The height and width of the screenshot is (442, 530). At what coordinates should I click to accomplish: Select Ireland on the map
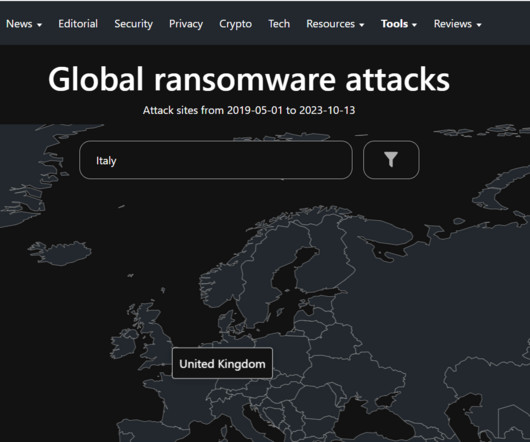(123, 343)
